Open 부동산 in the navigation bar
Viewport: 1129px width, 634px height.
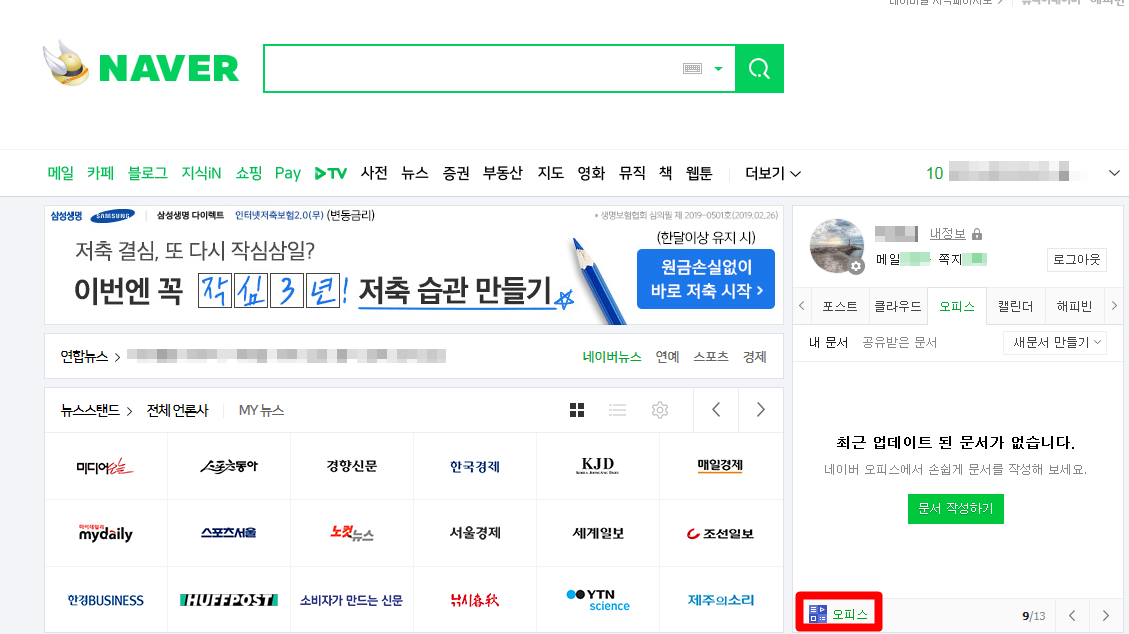click(503, 173)
